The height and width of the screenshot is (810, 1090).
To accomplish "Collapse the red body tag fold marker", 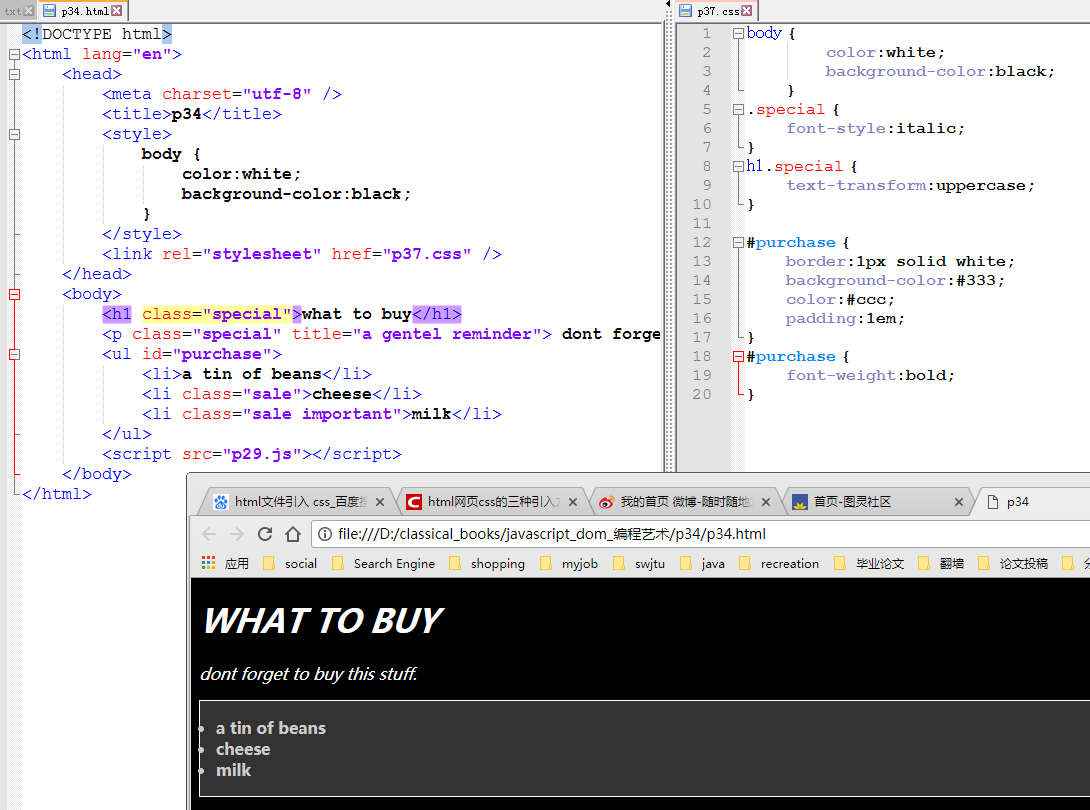I will [x=14, y=294].
